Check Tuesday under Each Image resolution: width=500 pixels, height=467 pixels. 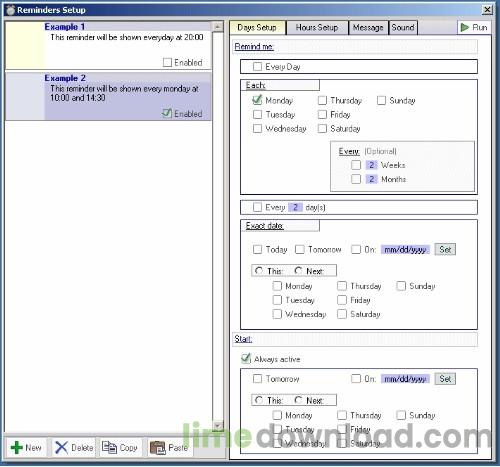[x=257, y=114]
